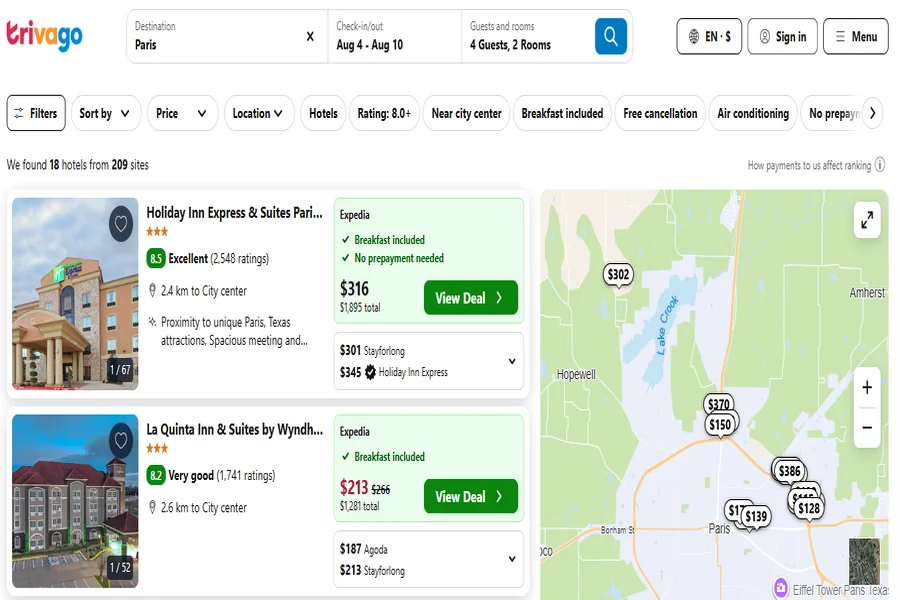This screenshot has height=600, width=900.
Task: Open the La Quinta Inn hotel photo
Action: click(75, 501)
